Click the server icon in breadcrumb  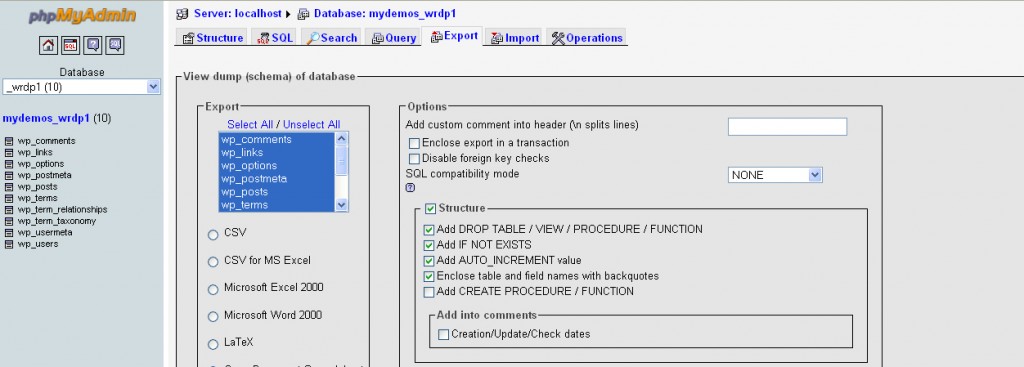pos(182,14)
